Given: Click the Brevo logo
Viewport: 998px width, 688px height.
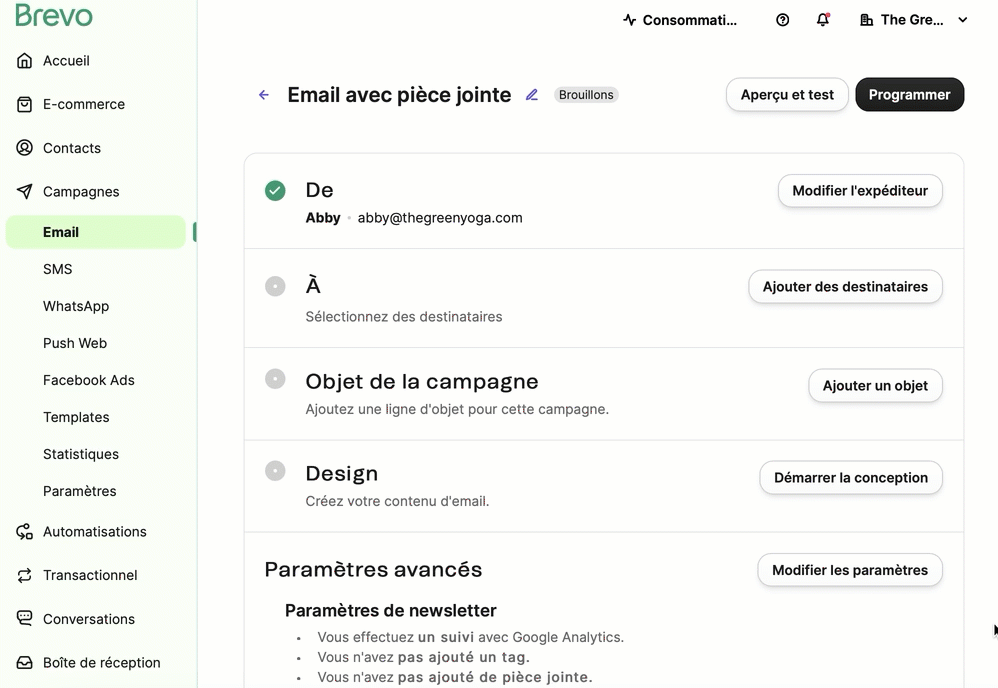Looking at the screenshot, I should click(x=54, y=15).
